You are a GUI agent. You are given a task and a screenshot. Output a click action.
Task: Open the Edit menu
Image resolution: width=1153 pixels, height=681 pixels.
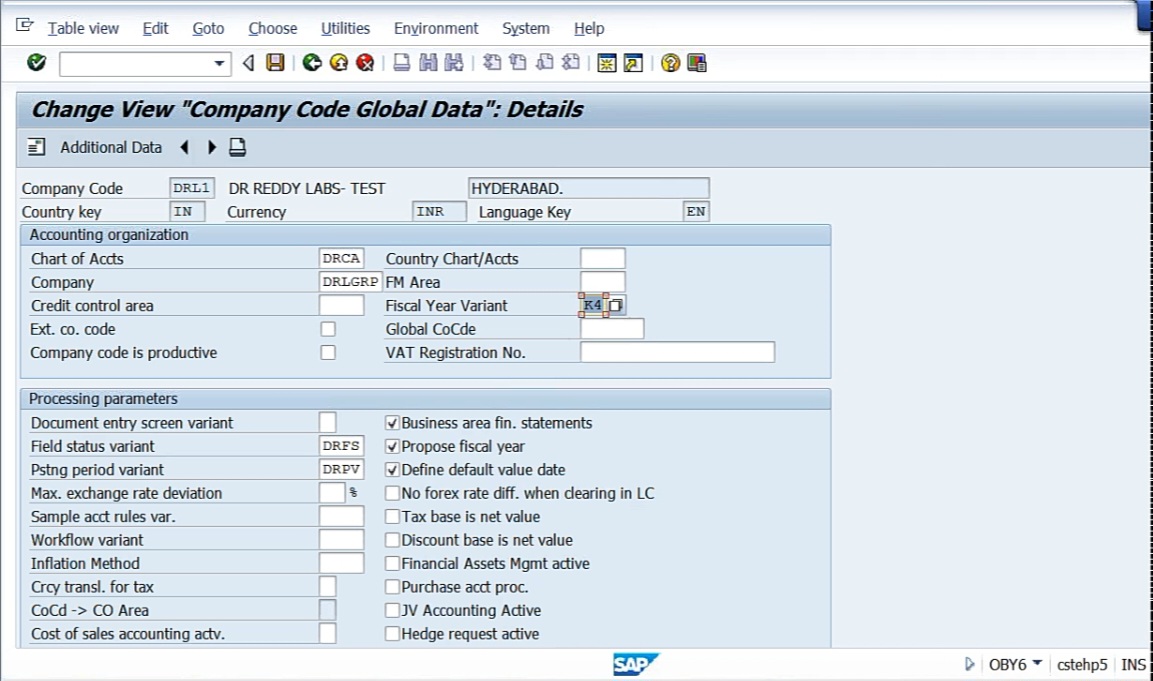[155, 28]
